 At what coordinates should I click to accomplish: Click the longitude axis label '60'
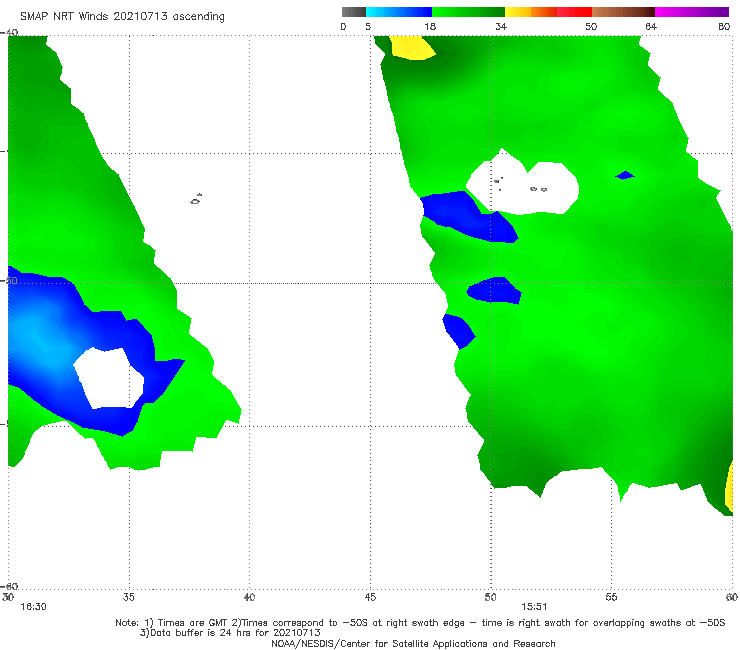(732, 597)
